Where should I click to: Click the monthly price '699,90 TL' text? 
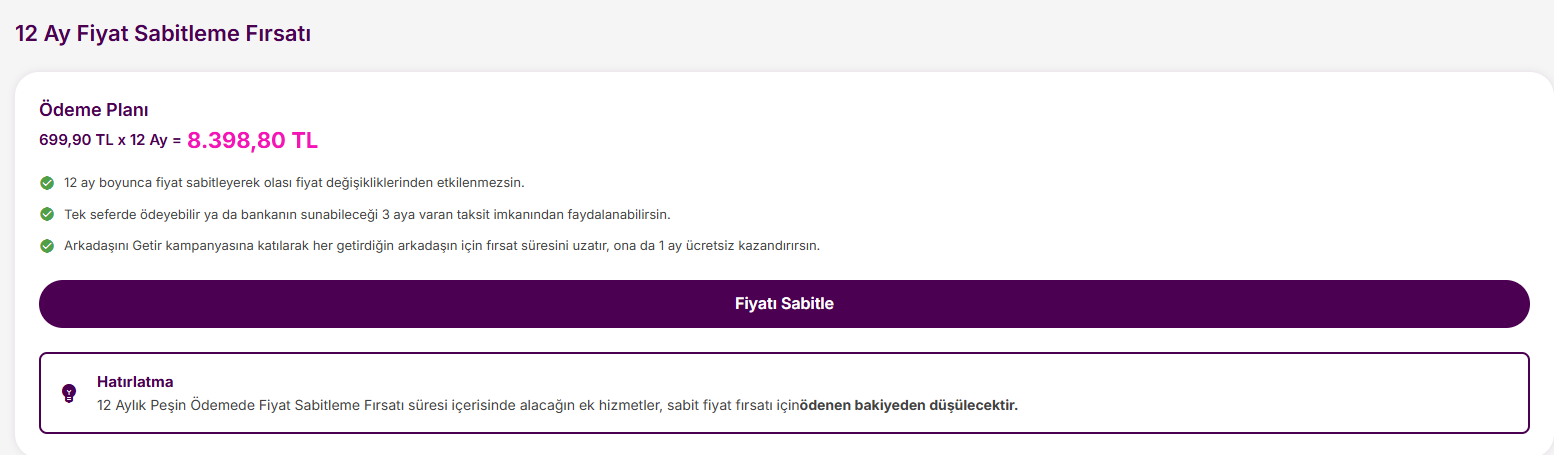click(76, 141)
